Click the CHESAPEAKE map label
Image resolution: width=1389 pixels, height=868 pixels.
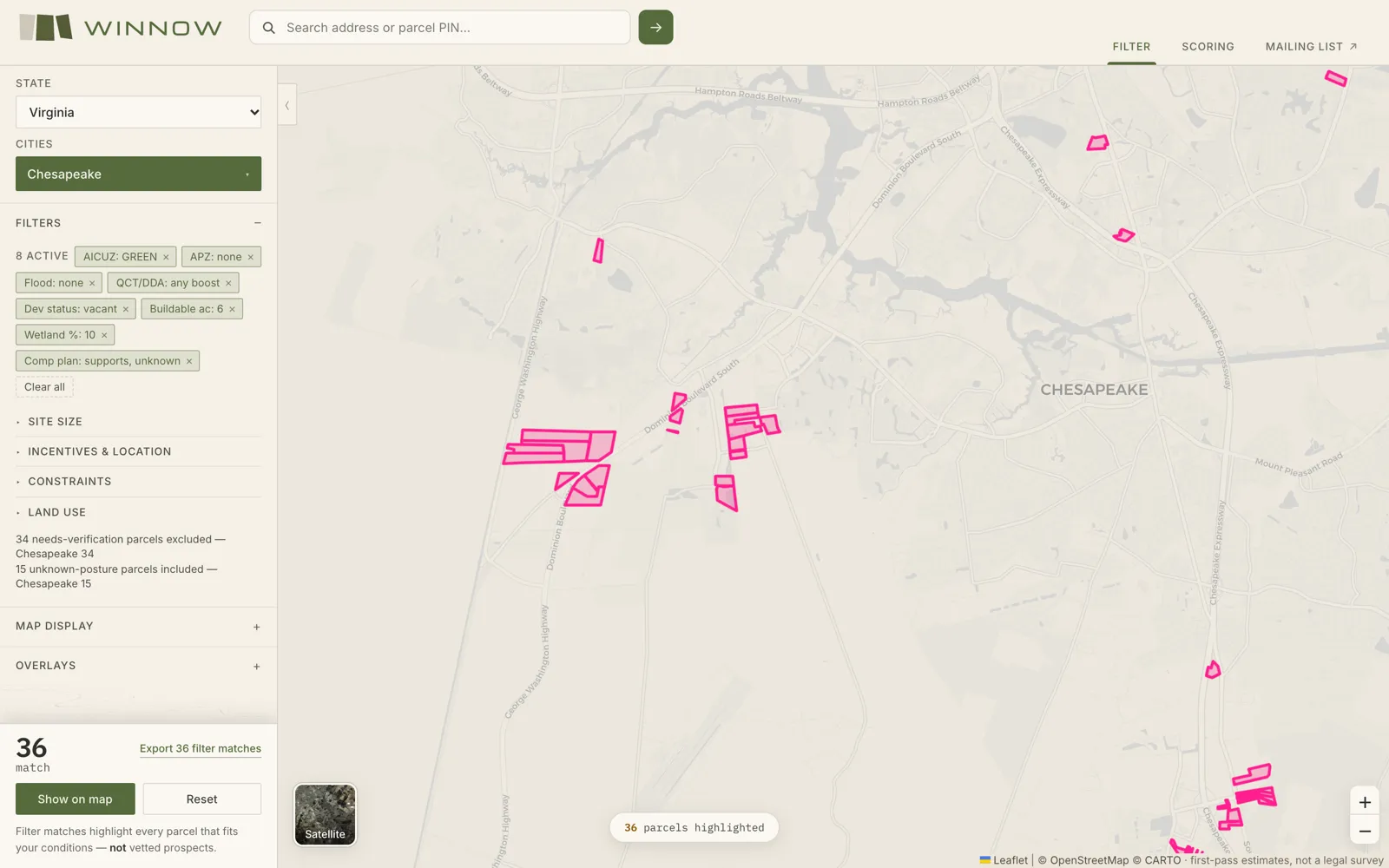pyautogui.click(x=1094, y=390)
